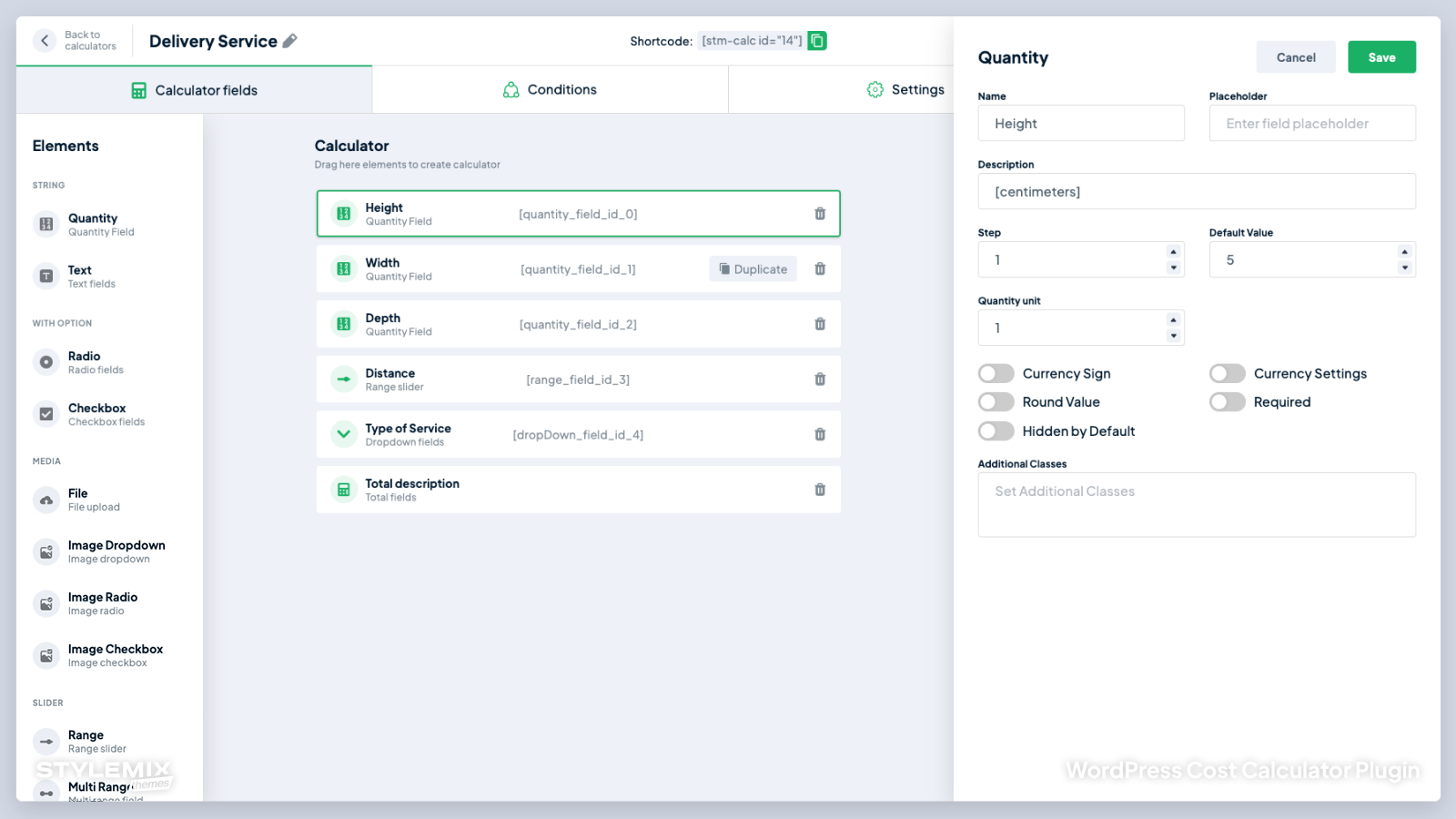Toggle Hidden by Default switch
This screenshot has height=819, width=1456.
[x=996, y=431]
